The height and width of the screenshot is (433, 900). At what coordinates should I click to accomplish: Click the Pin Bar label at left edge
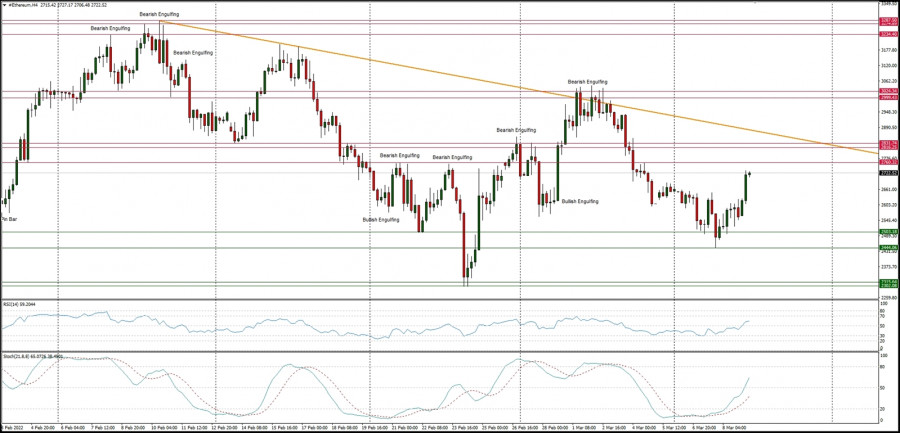point(8,218)
